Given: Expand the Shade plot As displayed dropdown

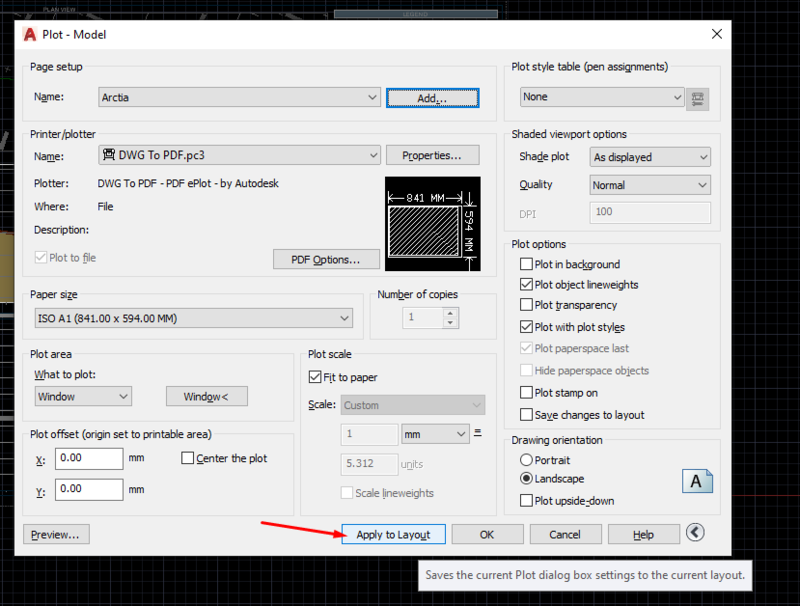Looking at the screenshot, I should click(650, 157).
